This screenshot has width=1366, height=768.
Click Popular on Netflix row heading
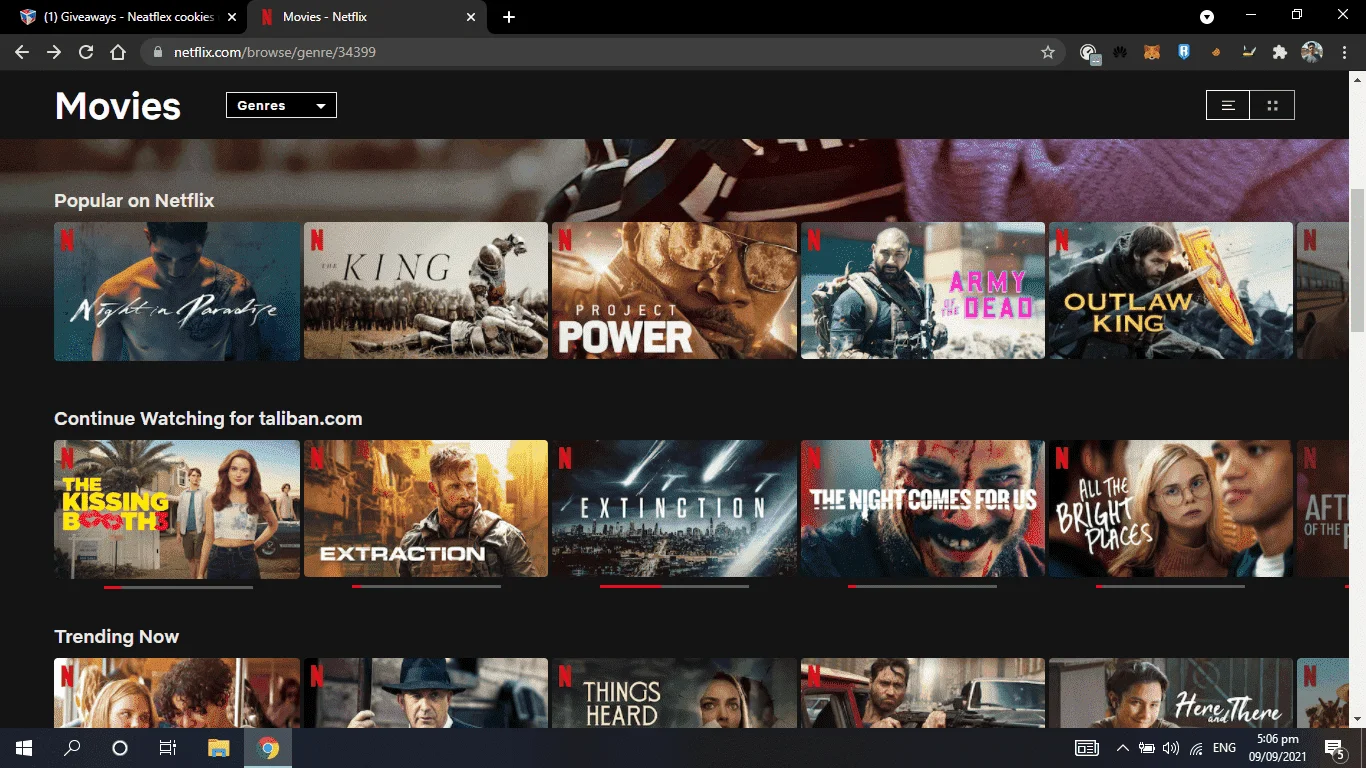pos(134,201)
